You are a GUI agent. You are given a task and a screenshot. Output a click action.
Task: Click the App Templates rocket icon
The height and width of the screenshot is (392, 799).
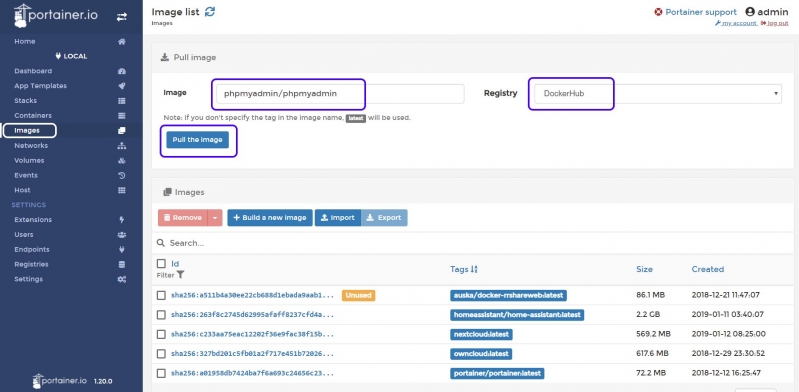point(122,86)
